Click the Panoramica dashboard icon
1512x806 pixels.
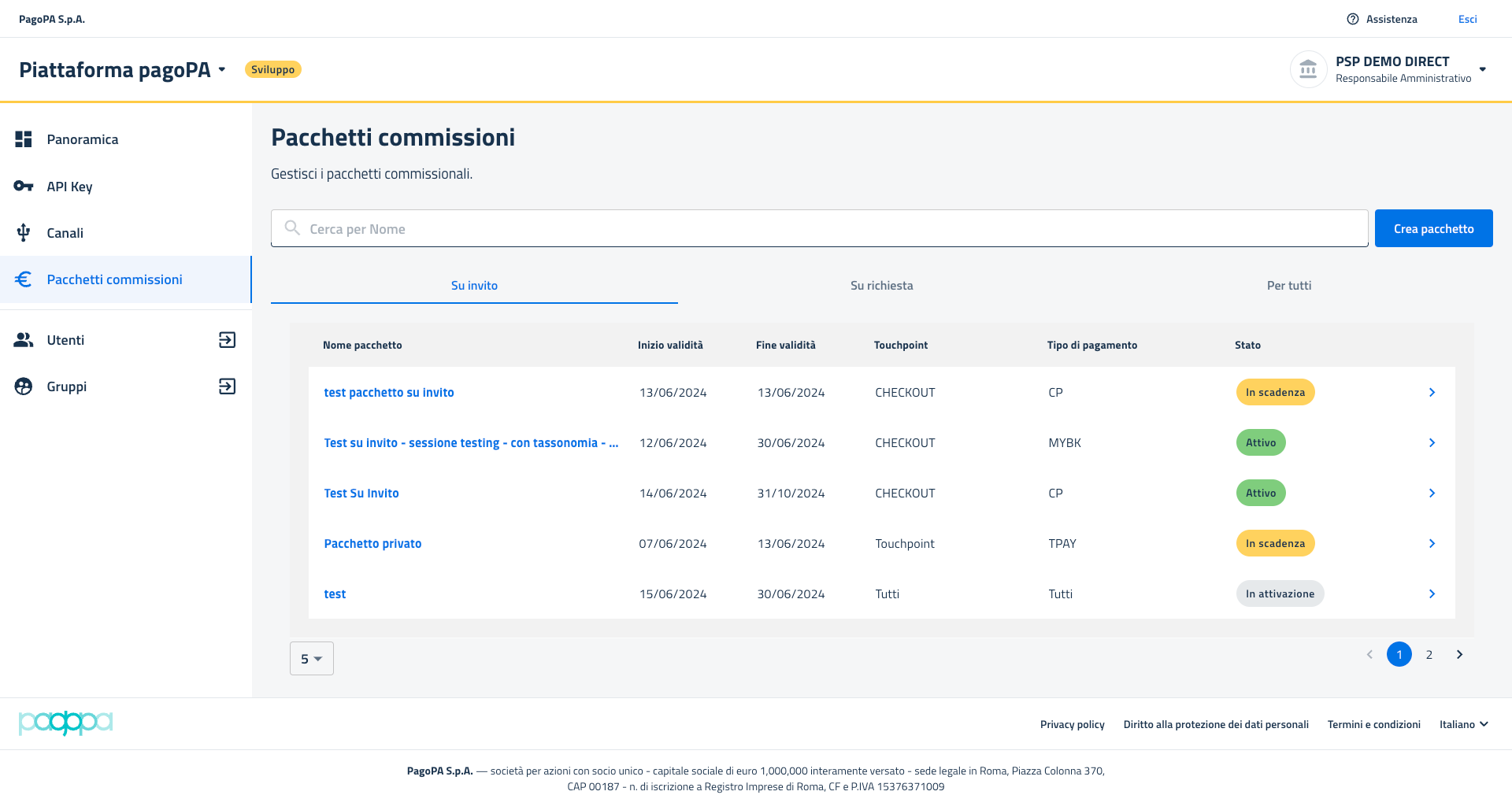(x=24, y=139)
